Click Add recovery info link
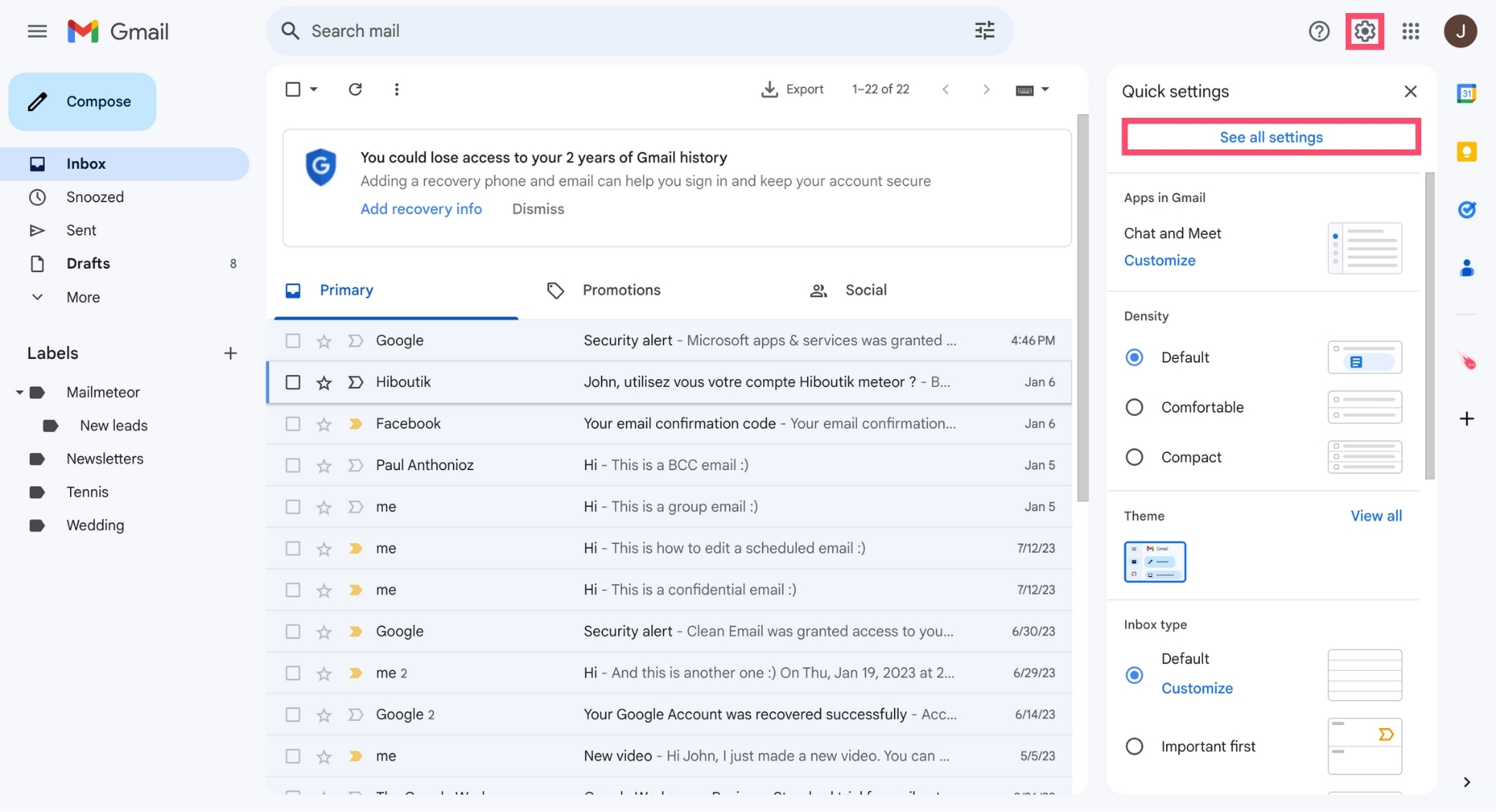This screenshot has width=1496, height=812. tap(421, 209)
